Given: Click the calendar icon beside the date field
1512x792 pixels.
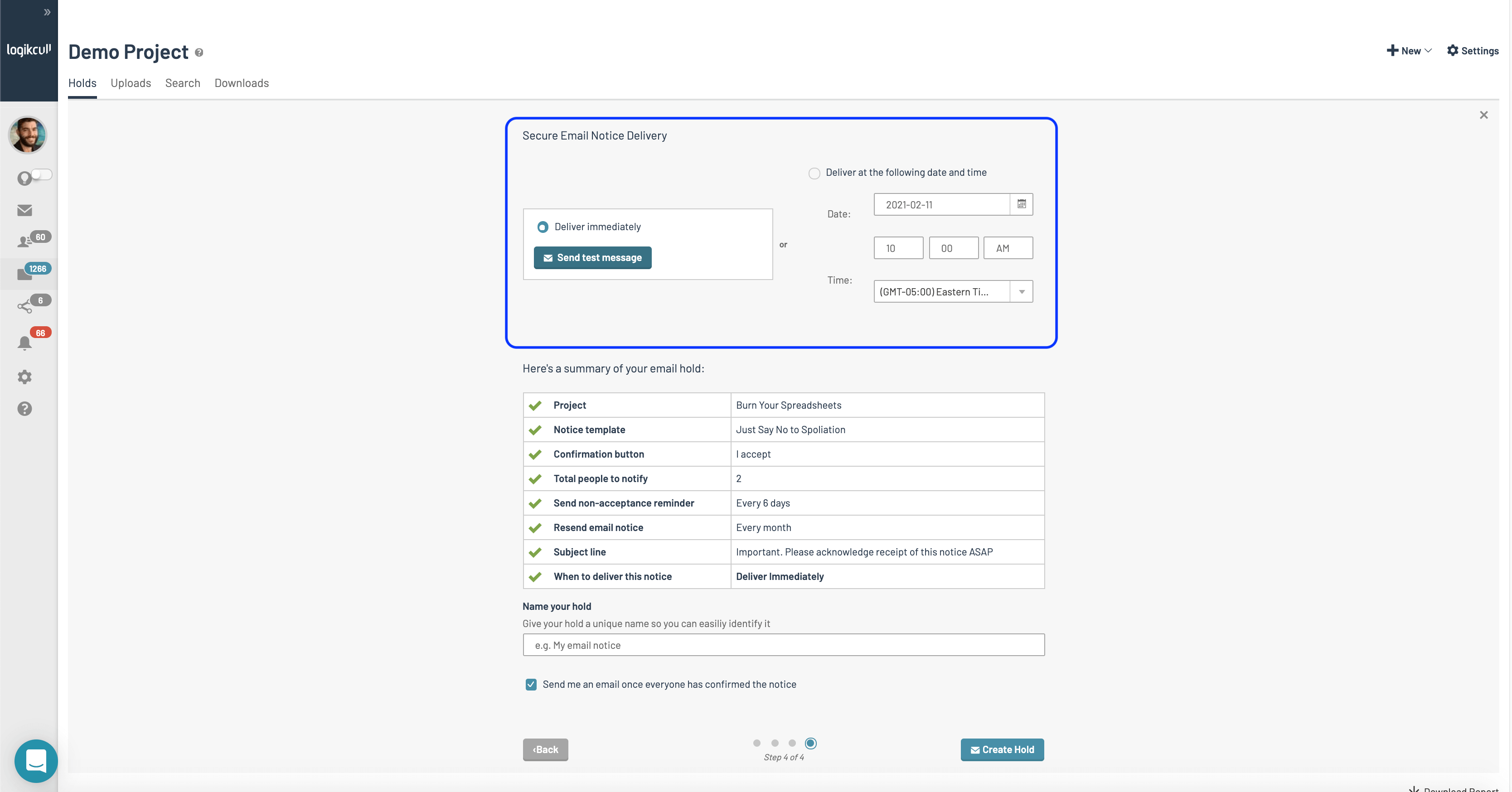Looking at the screenshot, I should 1021,204.
